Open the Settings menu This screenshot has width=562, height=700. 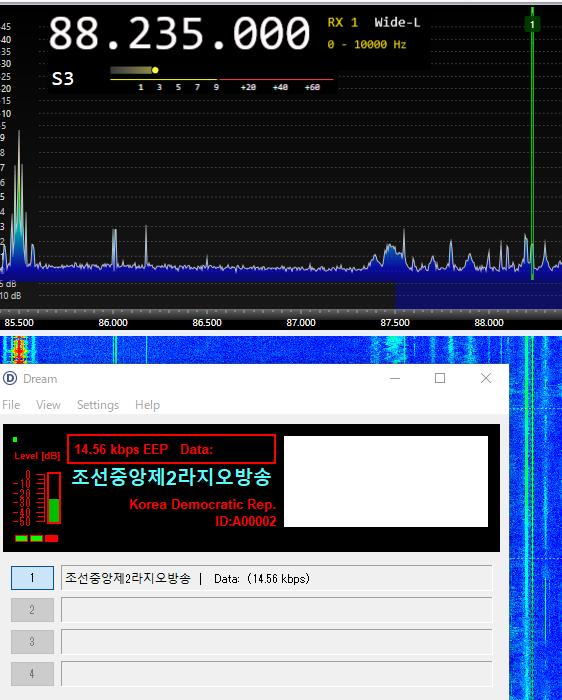coord(98,404)
